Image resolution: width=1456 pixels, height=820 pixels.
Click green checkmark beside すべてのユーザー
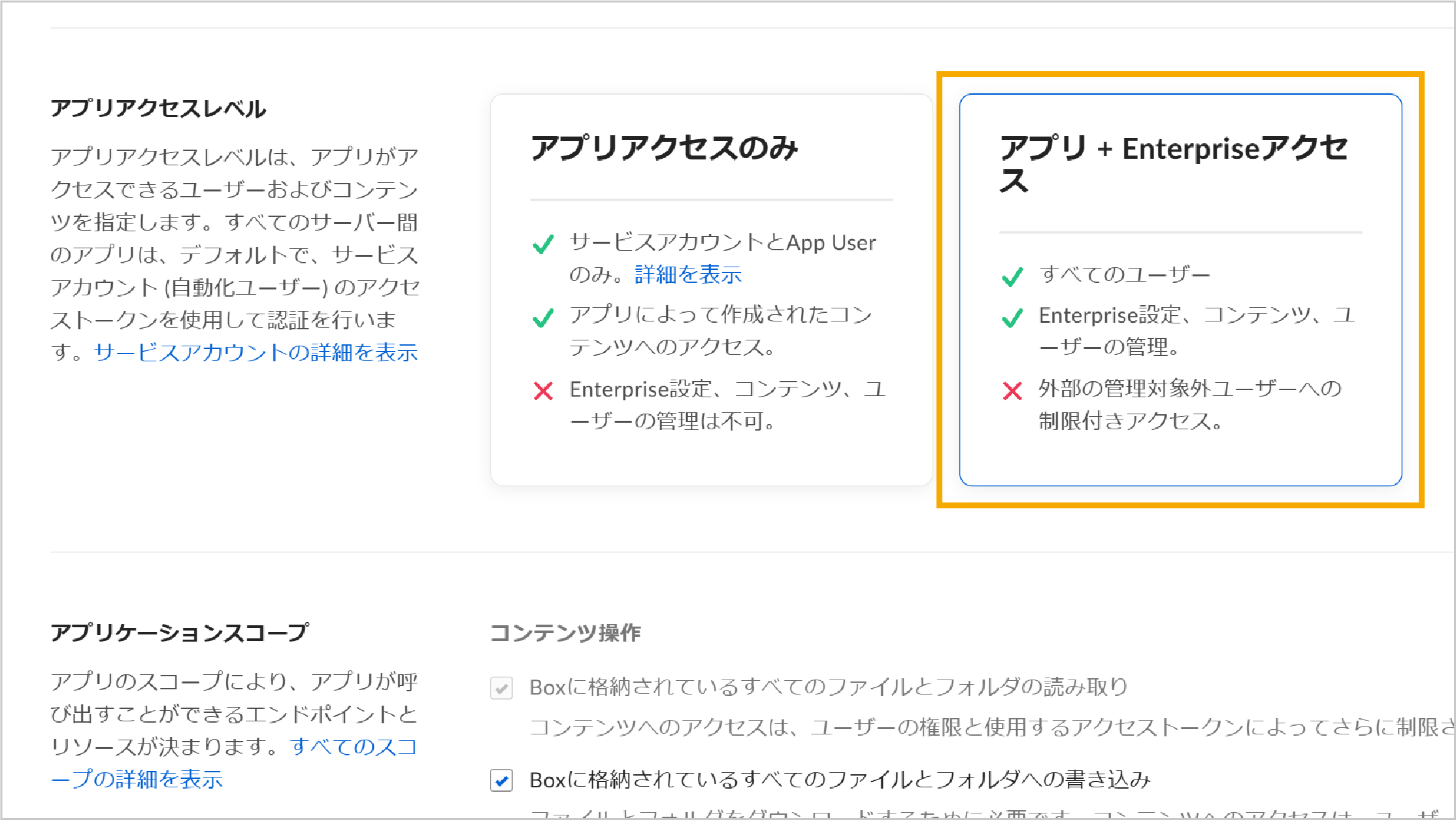[1012, 277]
